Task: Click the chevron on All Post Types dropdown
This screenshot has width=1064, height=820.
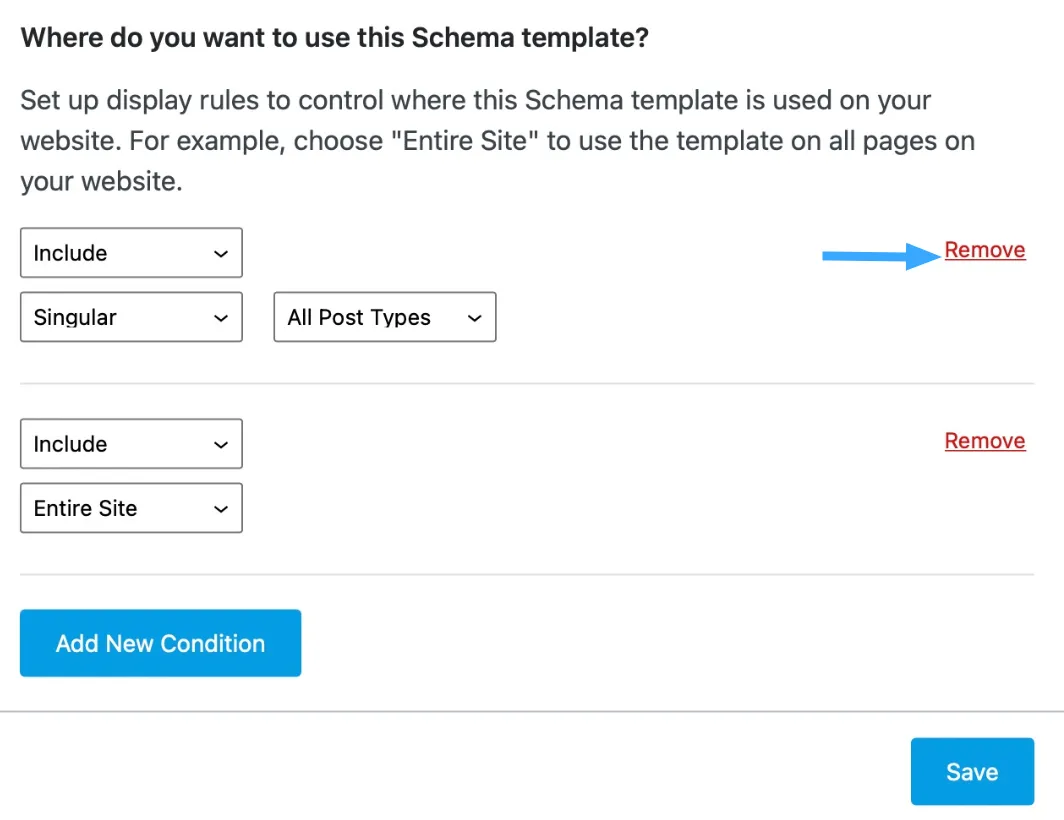Action: click(x=475, y=318)
